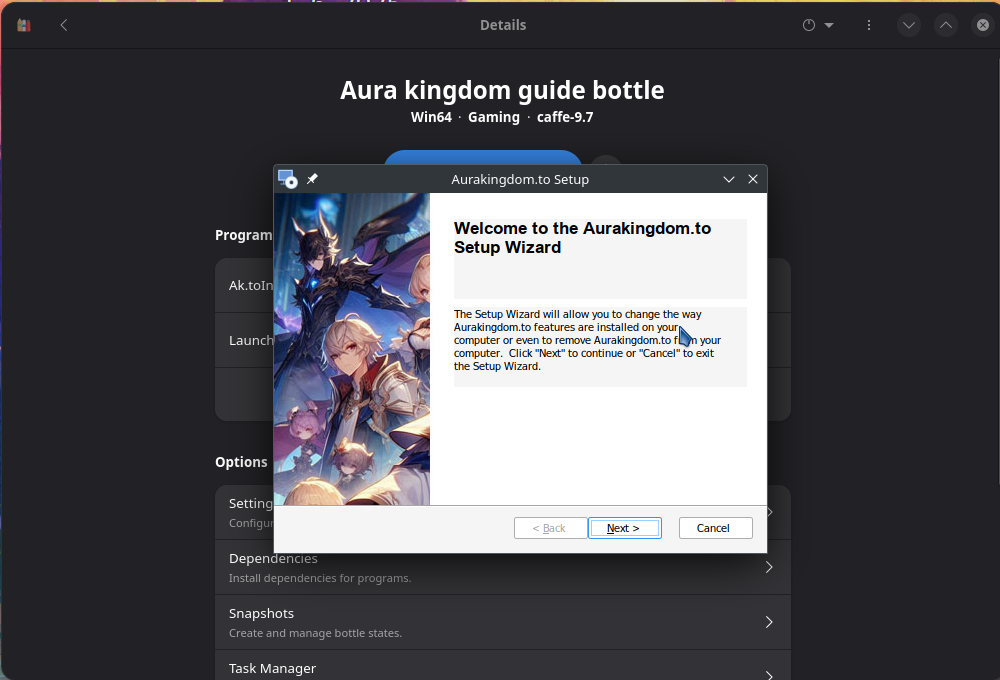The image size is (1000, 680).
Task: Click the pin icon in Setup title bar
Action: pyautogui.click(x=312, y=179)
